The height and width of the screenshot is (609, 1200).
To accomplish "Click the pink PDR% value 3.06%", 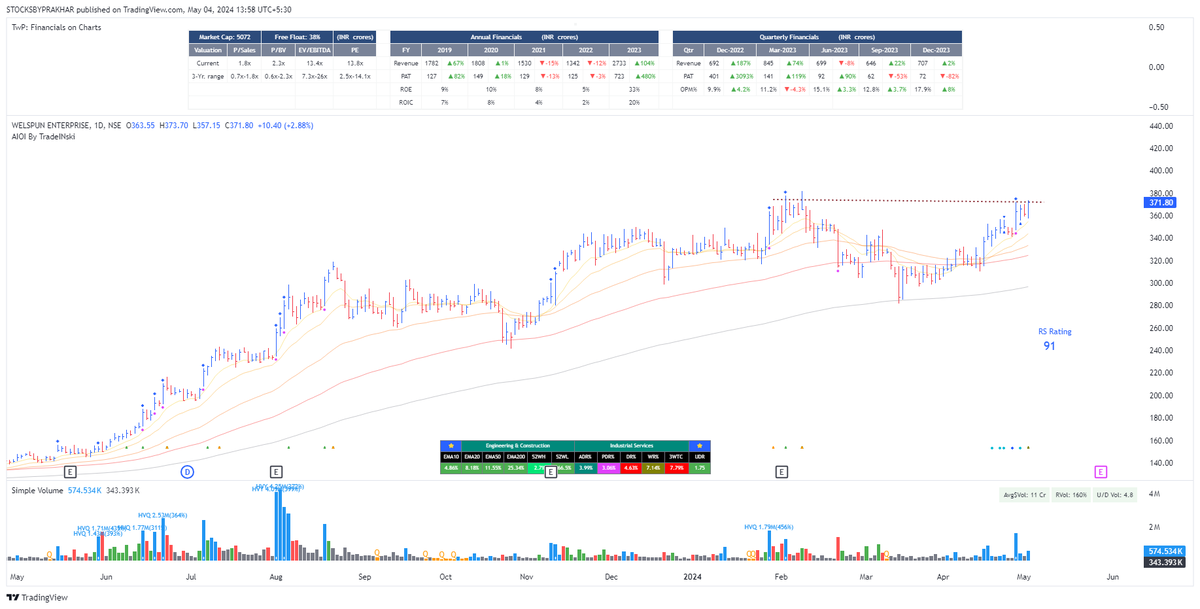I will [608, 467].
